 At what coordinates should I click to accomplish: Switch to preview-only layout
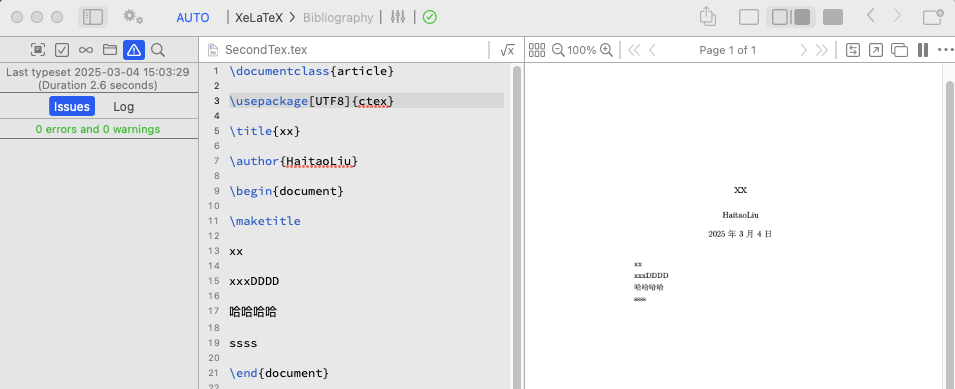click(833, 17)
